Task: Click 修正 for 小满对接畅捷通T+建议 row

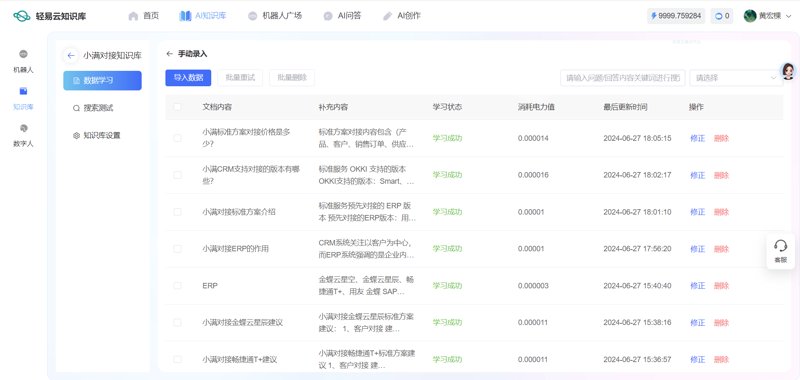Action: [697, 359]
